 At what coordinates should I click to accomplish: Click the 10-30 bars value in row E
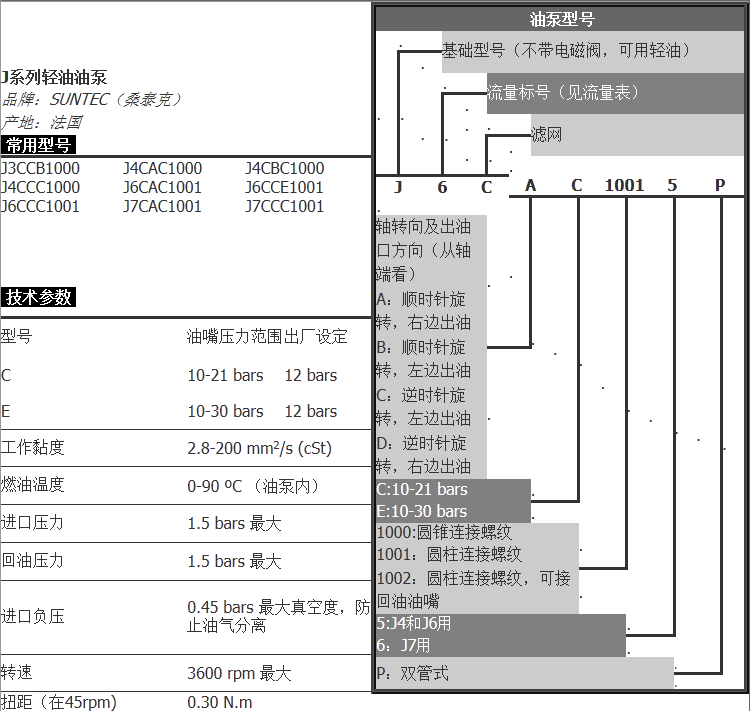coord(225,411)
